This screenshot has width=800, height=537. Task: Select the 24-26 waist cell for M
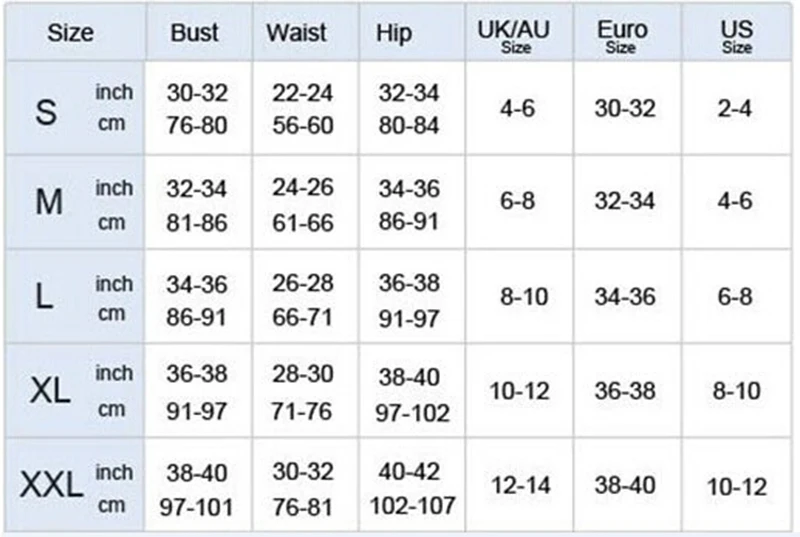(303, 188)
